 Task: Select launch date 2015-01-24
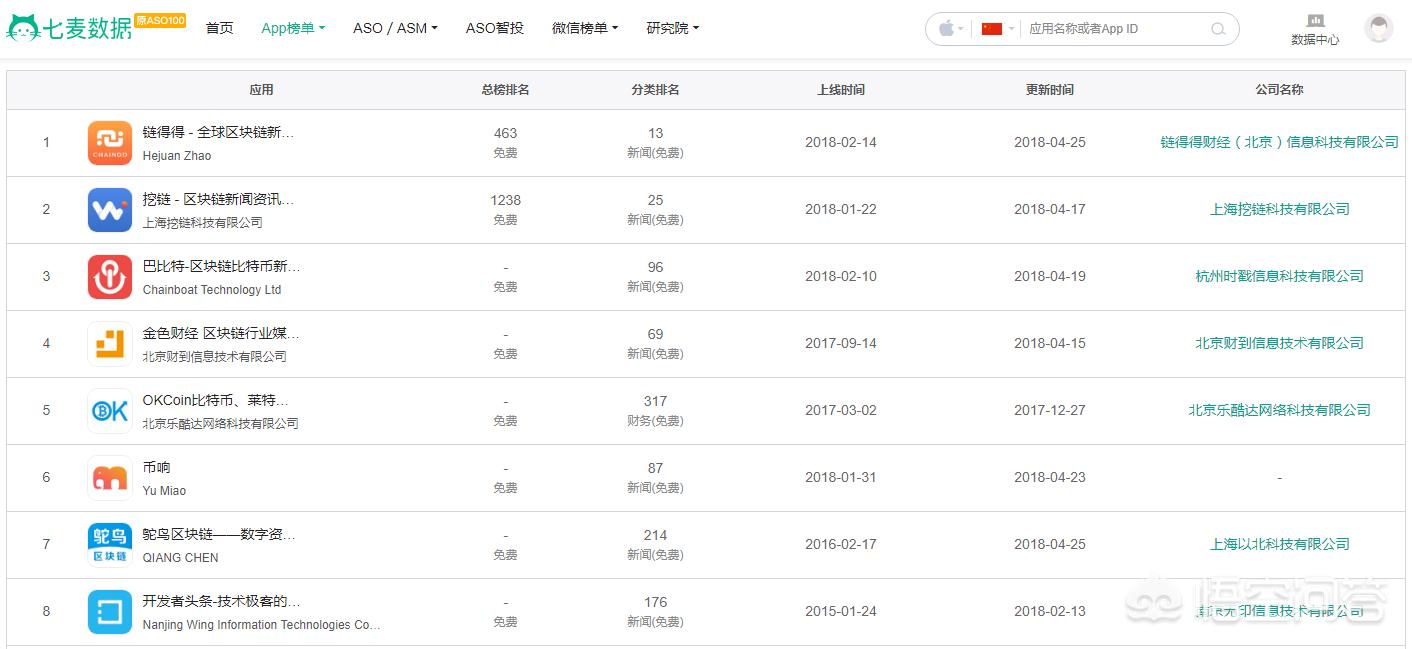841,612
